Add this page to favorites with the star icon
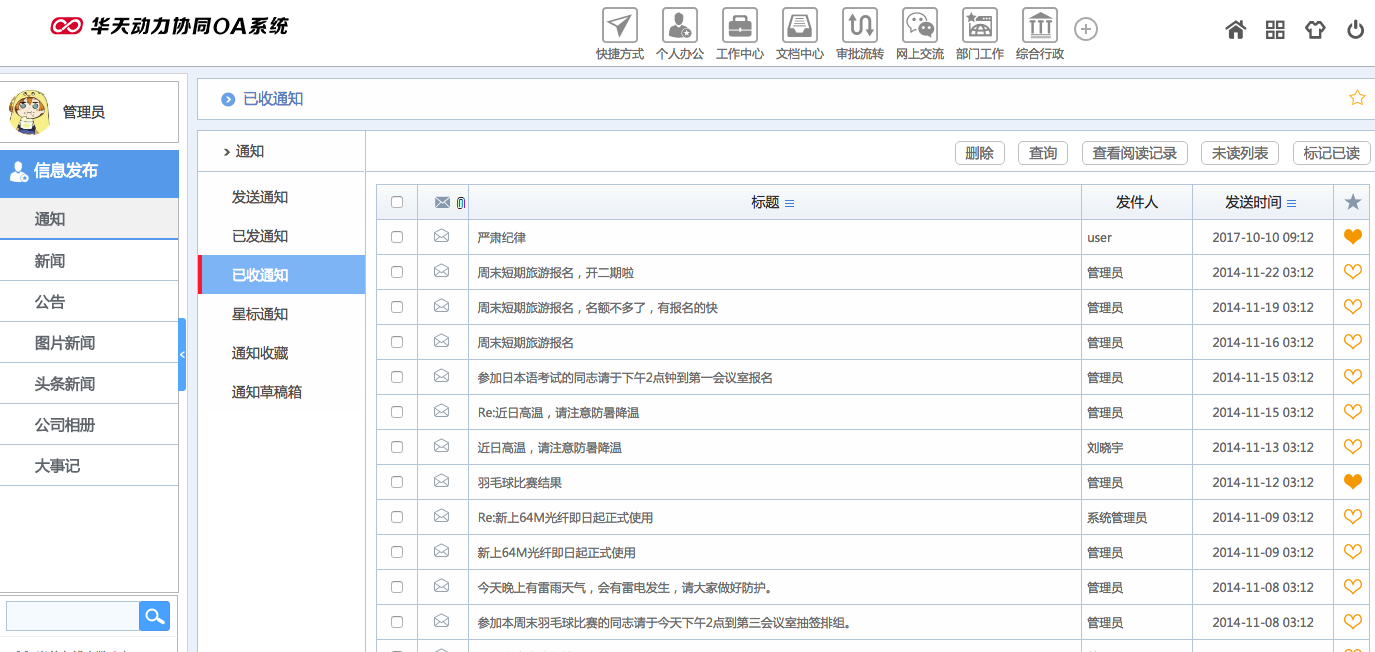This screenshot has width=1375, height=652. point(1357,98)
